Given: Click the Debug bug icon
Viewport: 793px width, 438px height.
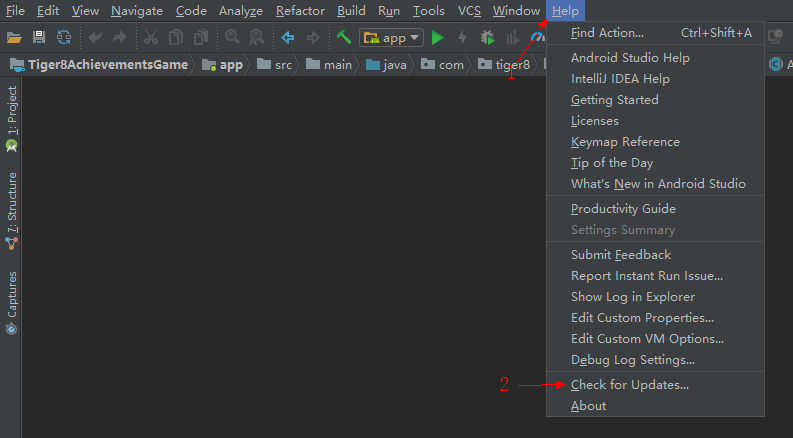Looking at the screenshot, I should (488, 37).
